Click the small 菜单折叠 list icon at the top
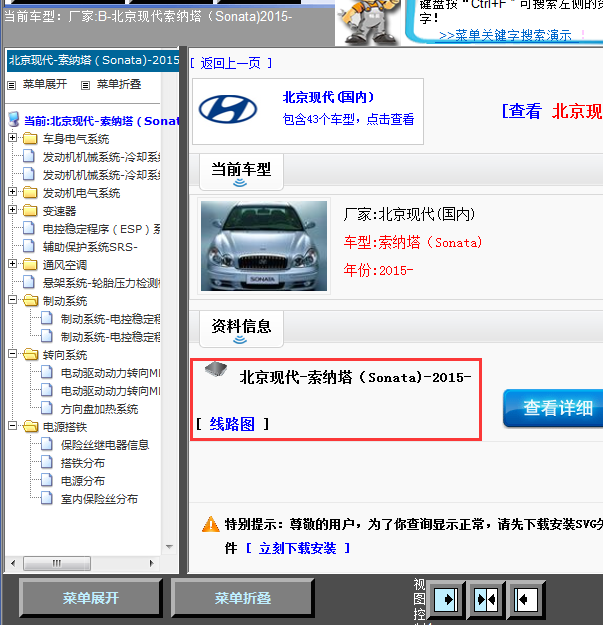The image size is (603, 625). click(85, 85)
